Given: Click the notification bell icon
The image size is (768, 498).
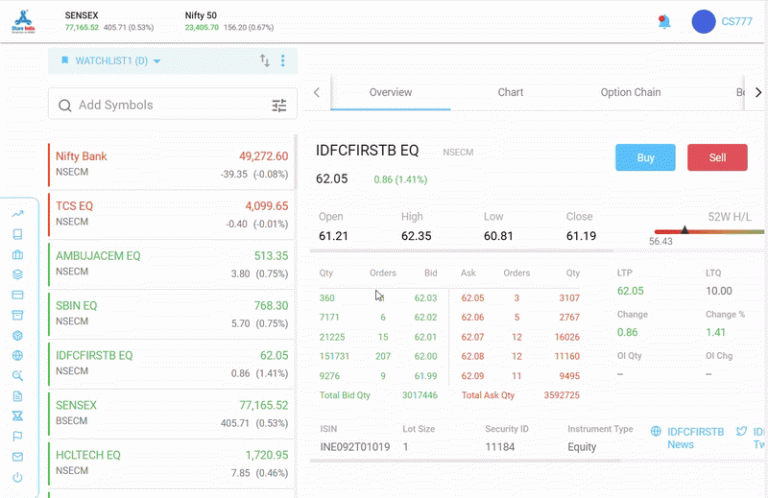Looking at the screenshot, I should click(664, 21).
